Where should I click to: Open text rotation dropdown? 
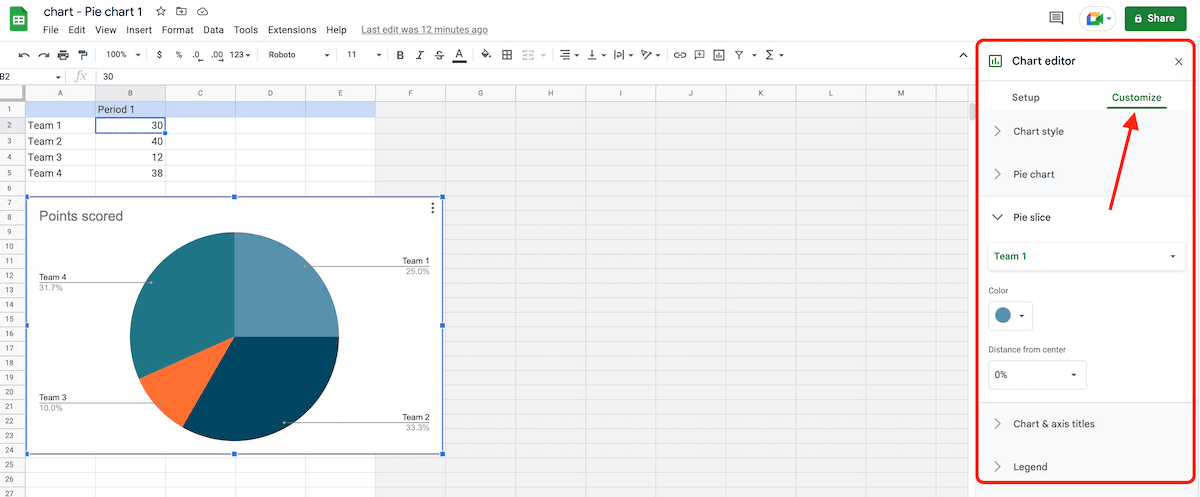[650, 55]
